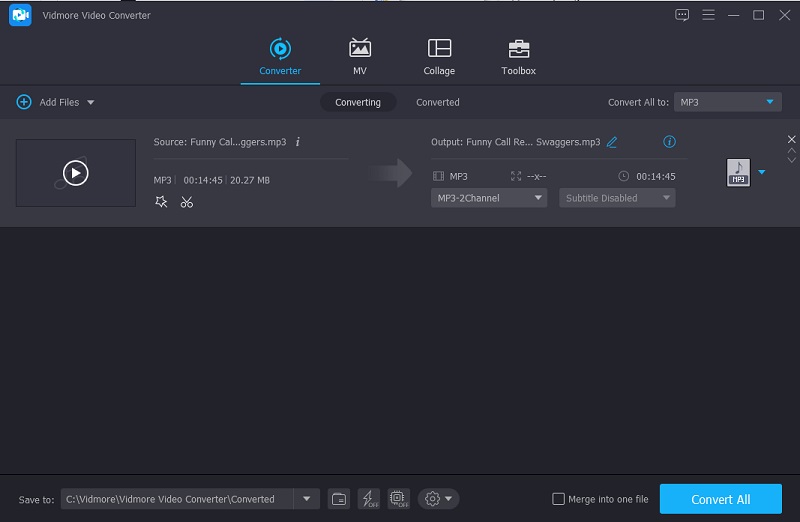Viewport: 800px width, 522px height.
Task: Click the Convert All button
Action: [720, 499]
